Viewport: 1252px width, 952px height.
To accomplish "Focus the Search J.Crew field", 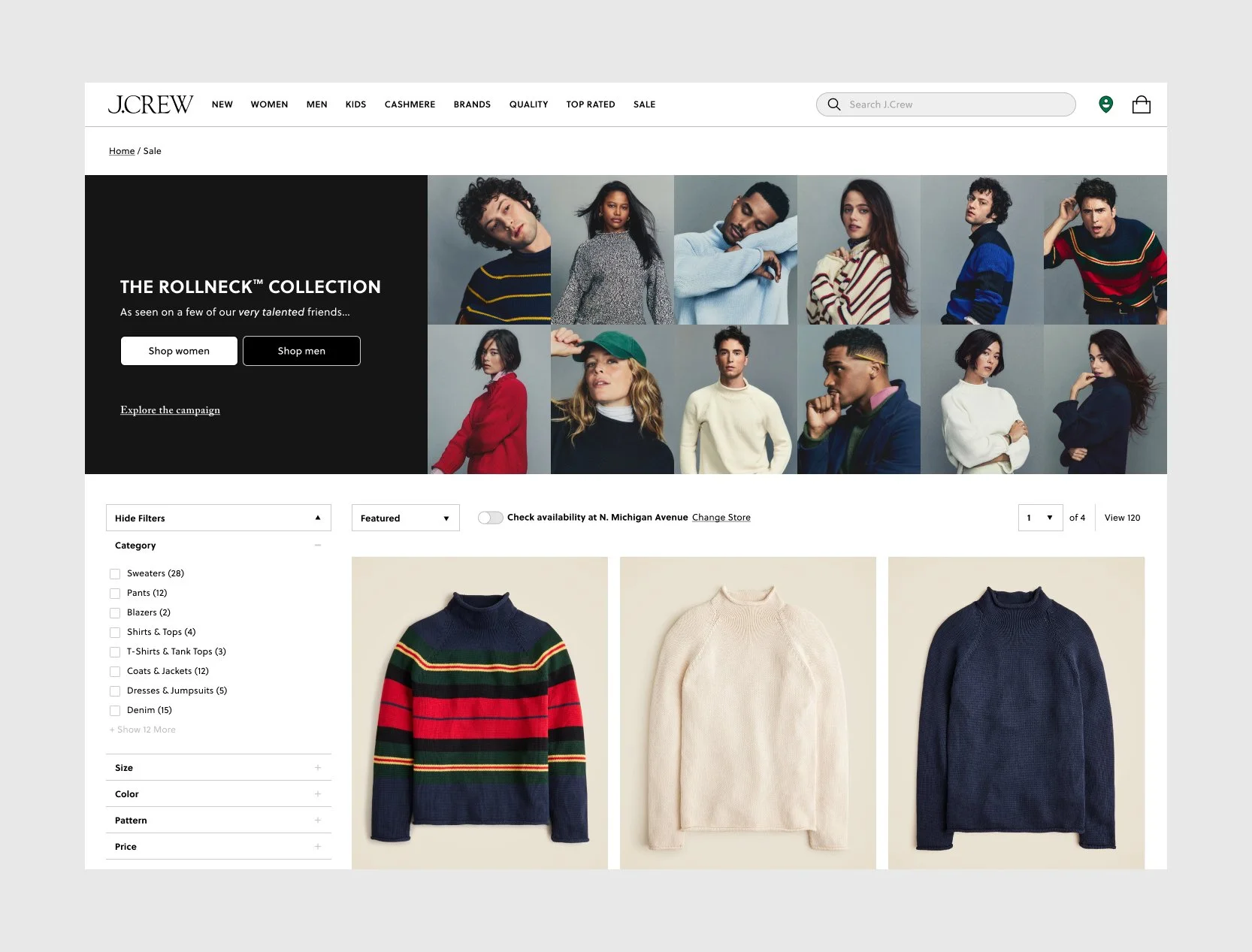I will pyautogui.click(x=946, y=104).
